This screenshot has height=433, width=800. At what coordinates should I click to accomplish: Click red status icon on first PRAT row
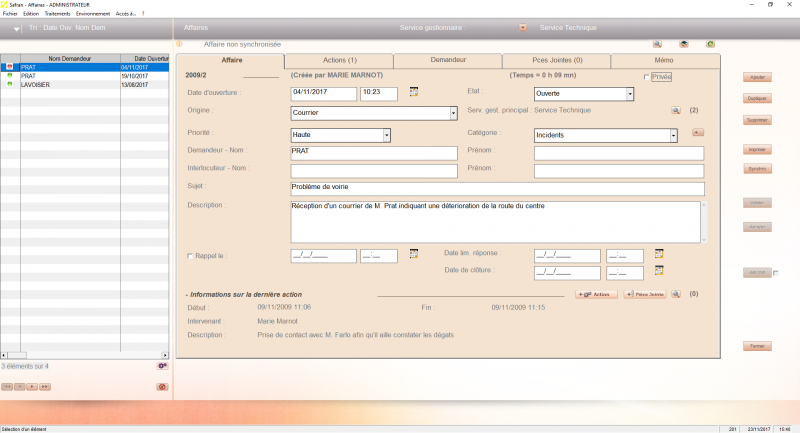click(x=10, y=67)
